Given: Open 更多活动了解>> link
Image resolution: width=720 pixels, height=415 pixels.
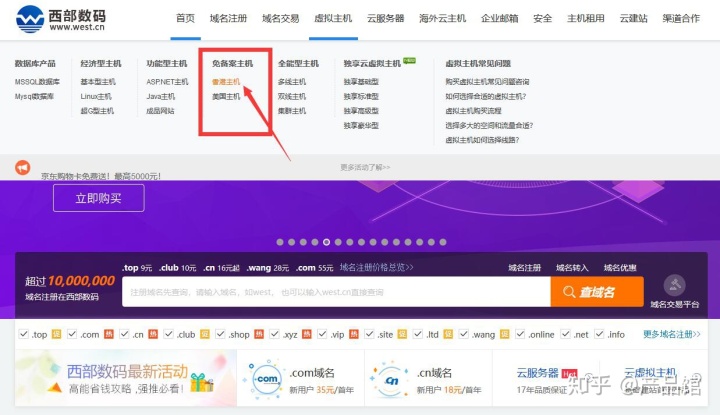Looking at the screenshot, I should coord(365,167).
